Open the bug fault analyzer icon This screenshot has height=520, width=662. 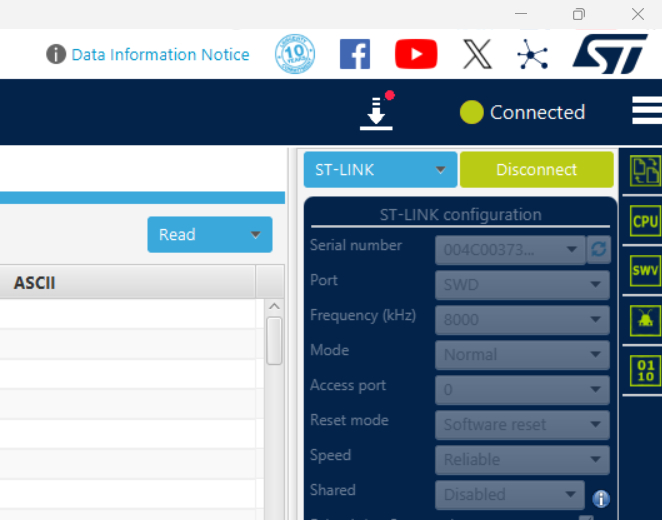point(645,320)
